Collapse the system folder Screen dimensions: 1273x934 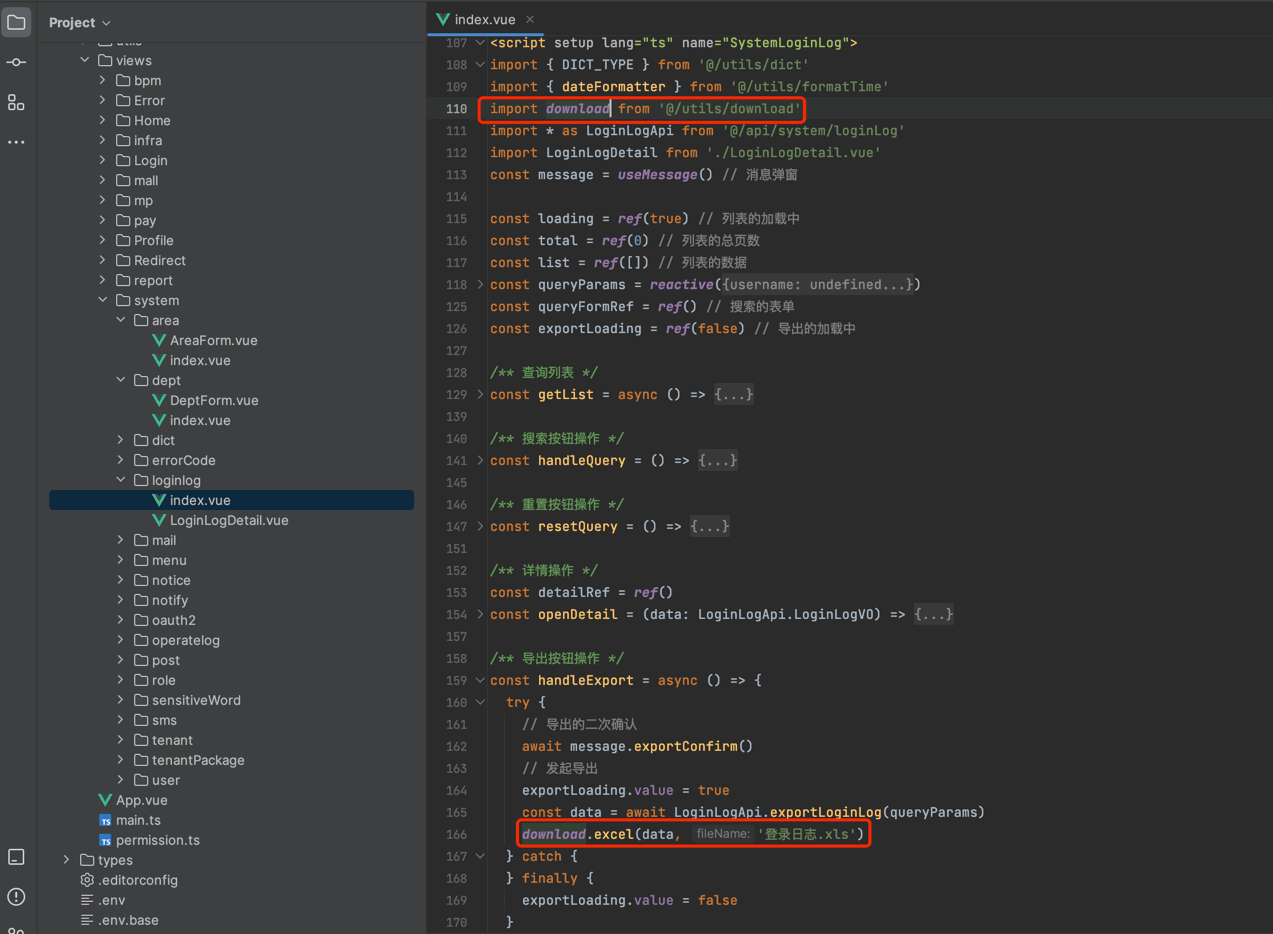click(x=103, y=300)
